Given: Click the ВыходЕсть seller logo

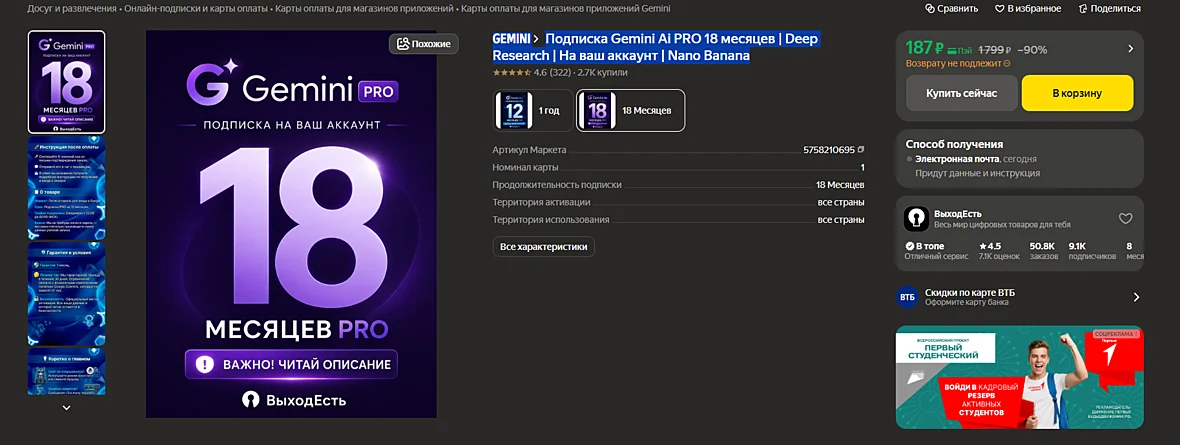Looking at the screenshot, I should [915, 218].
